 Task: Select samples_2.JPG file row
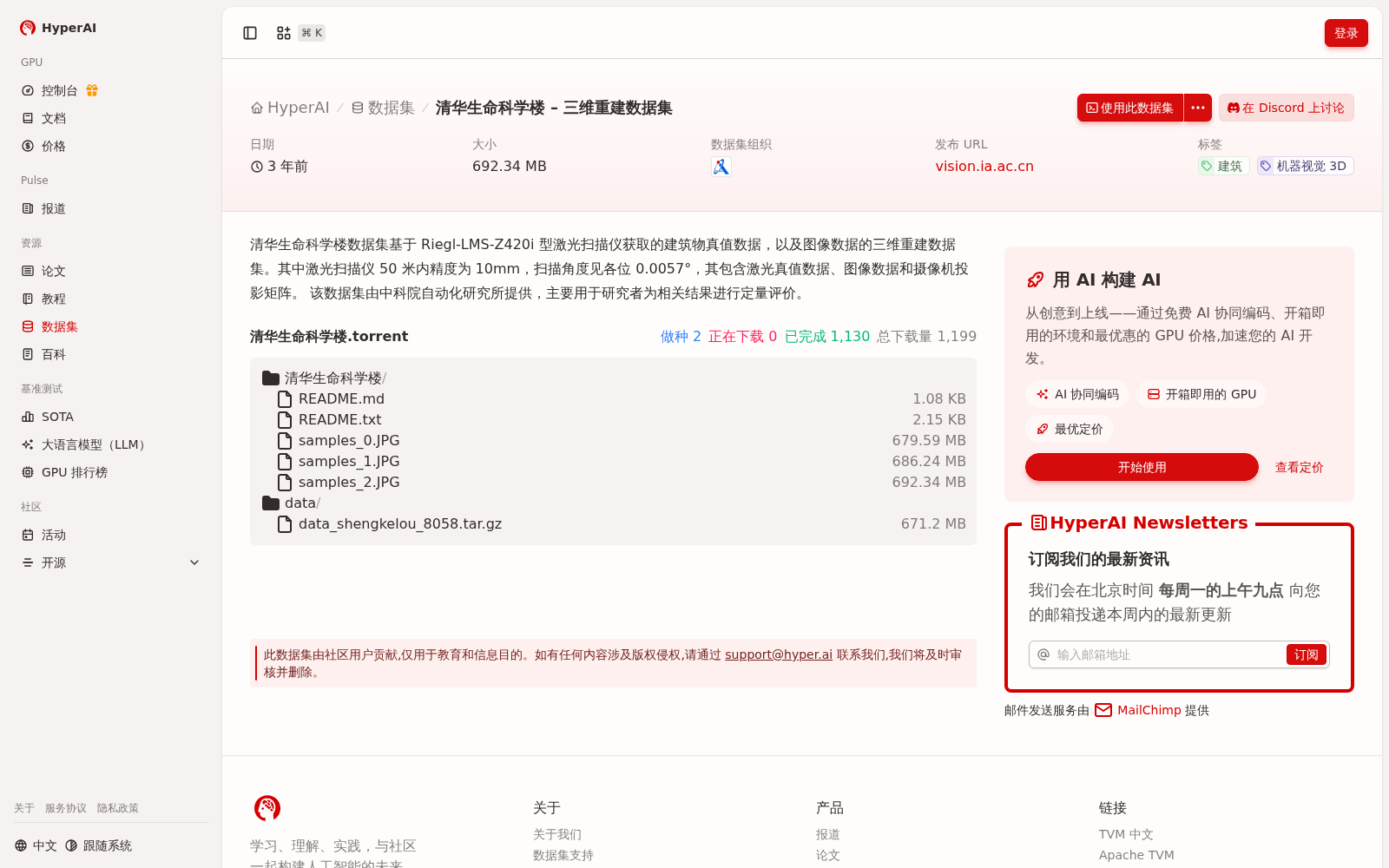point(613,483)
